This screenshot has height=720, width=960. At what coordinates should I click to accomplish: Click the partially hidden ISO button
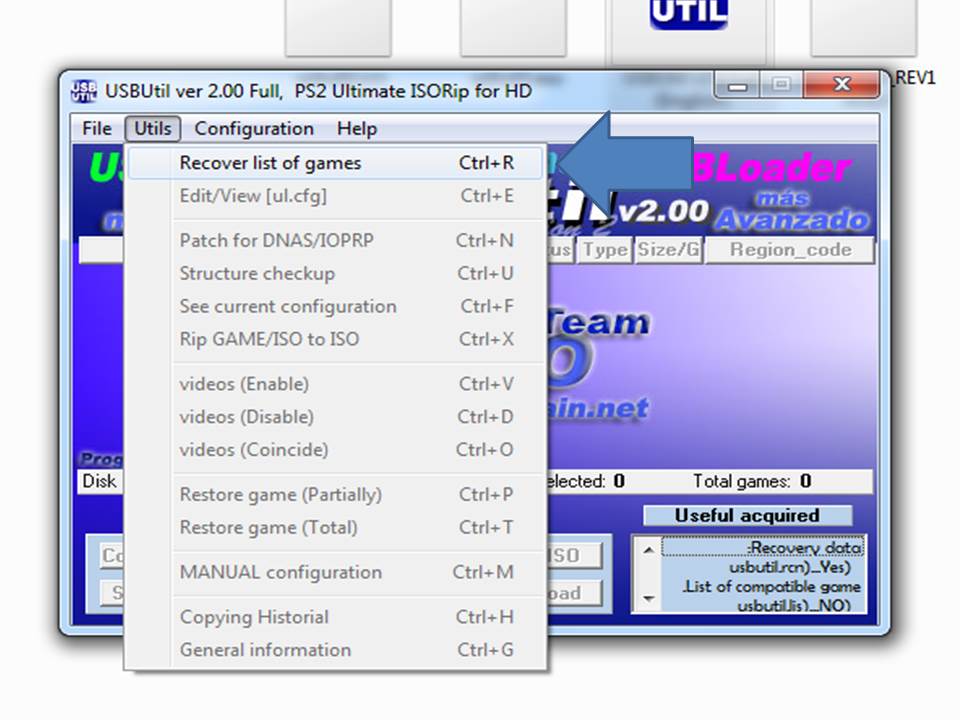tap(574, 555)
